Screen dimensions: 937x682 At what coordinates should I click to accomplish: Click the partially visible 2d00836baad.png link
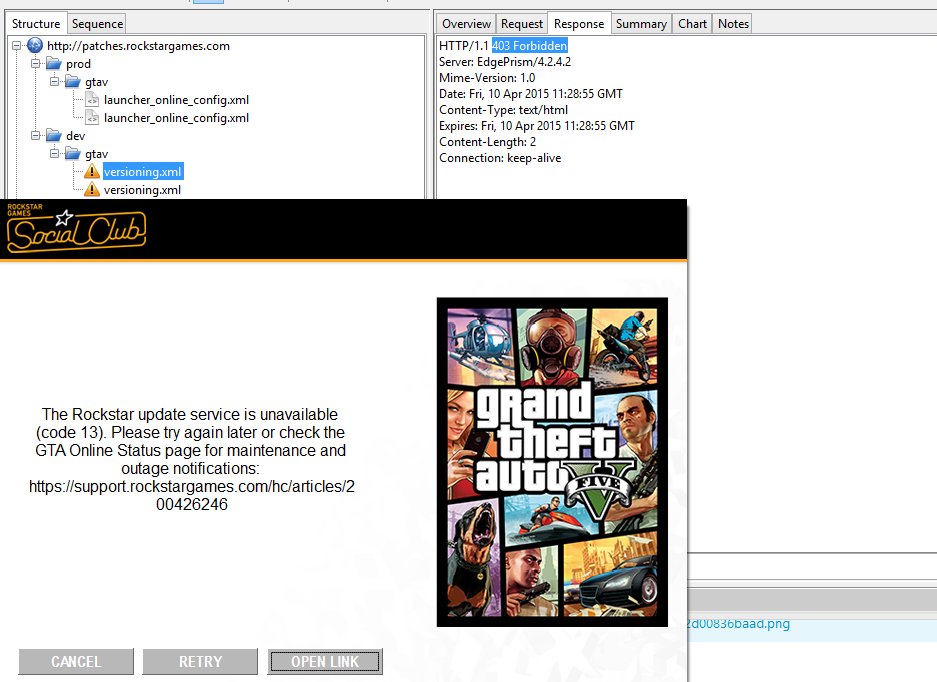[739, 624]
